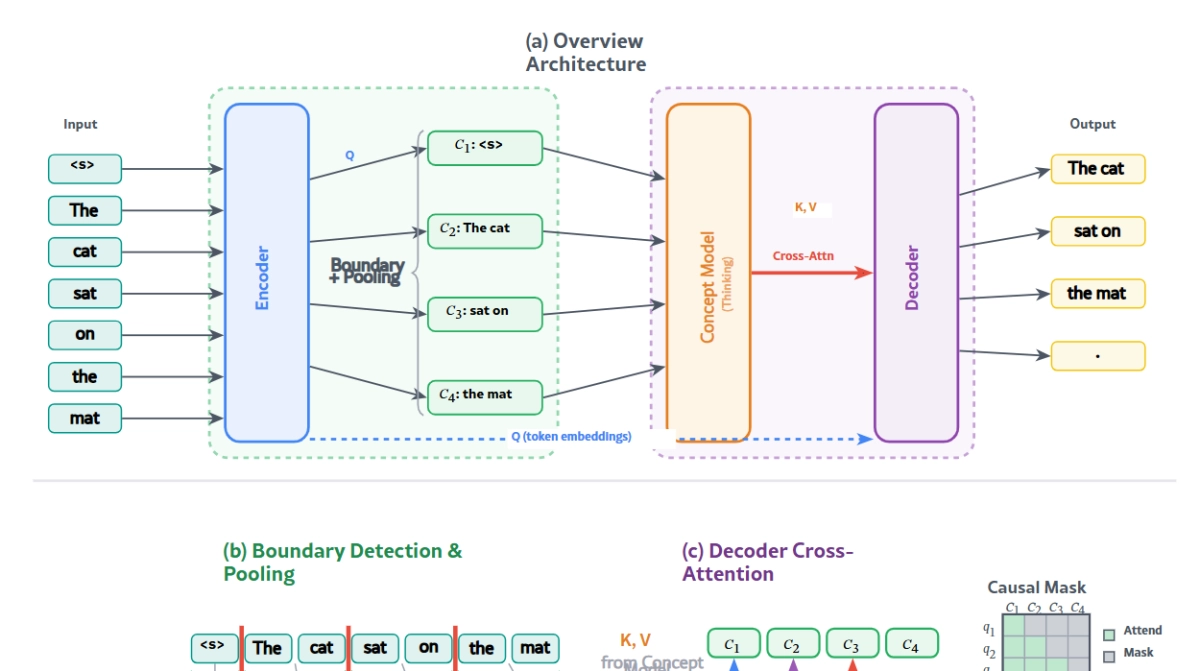Click the 'The cat' box under Output
Screen dimensions: 1200x671
(x=1097, y=168)
